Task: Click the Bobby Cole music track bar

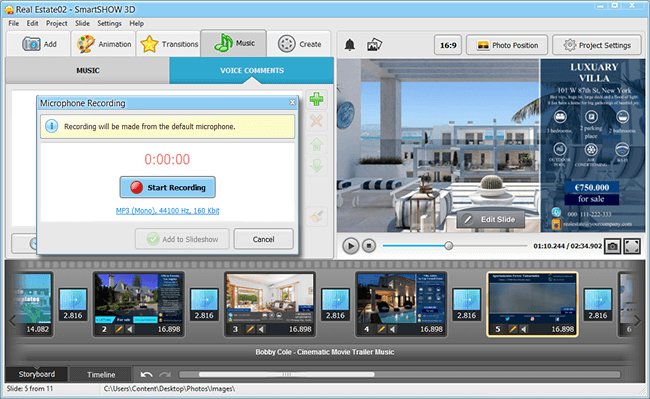Action: point(325,352)
